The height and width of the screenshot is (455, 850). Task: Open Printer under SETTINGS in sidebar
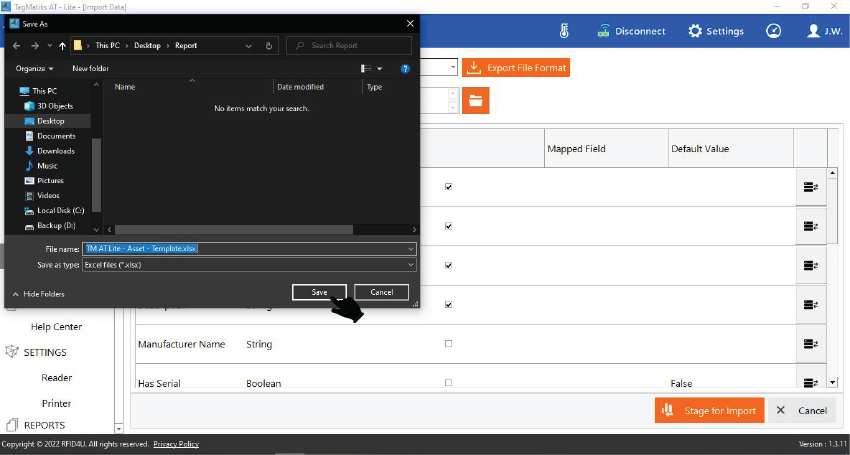click(57, 404)
